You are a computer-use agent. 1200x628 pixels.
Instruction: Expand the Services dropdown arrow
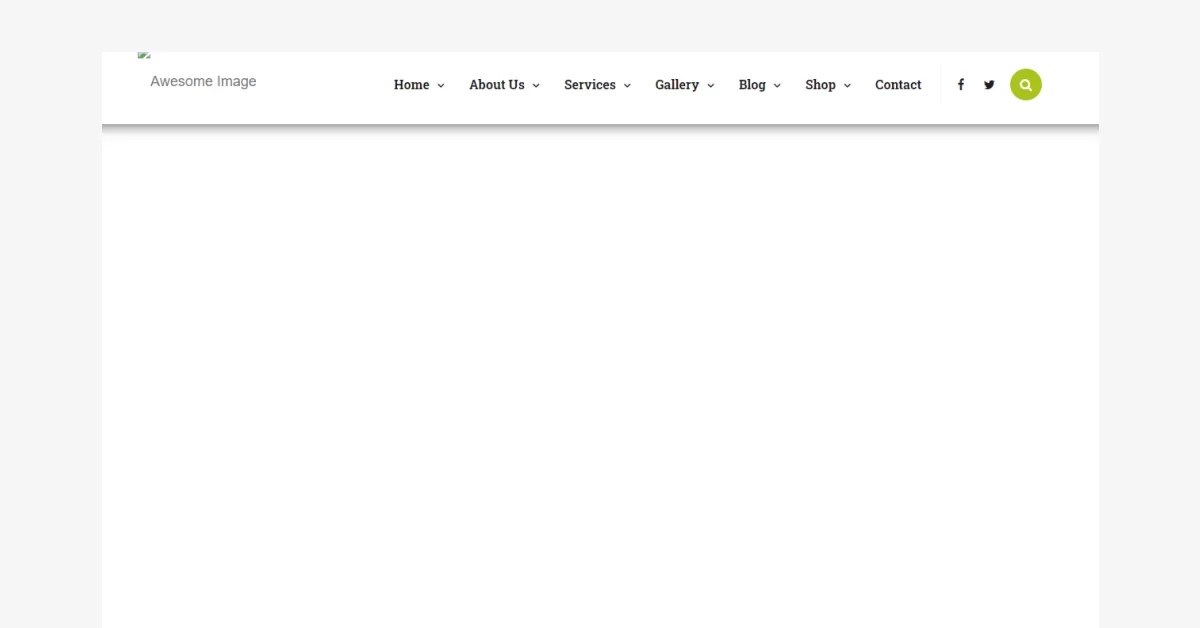[627, 85]
